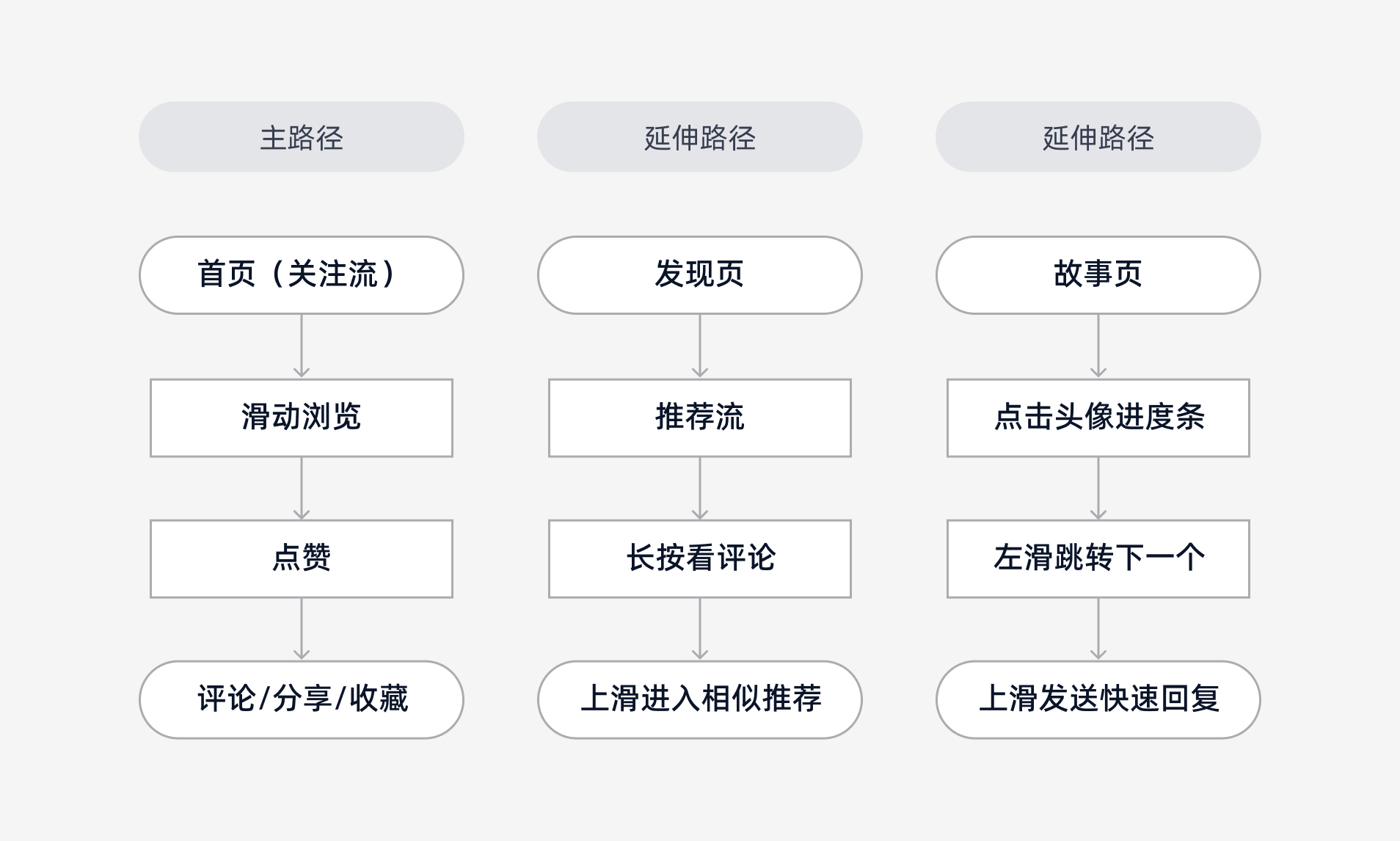Viewport: 1400px width, 841px height.
Task: Select the 上滑进入相似推荐 end node
Action: [699, 699]
